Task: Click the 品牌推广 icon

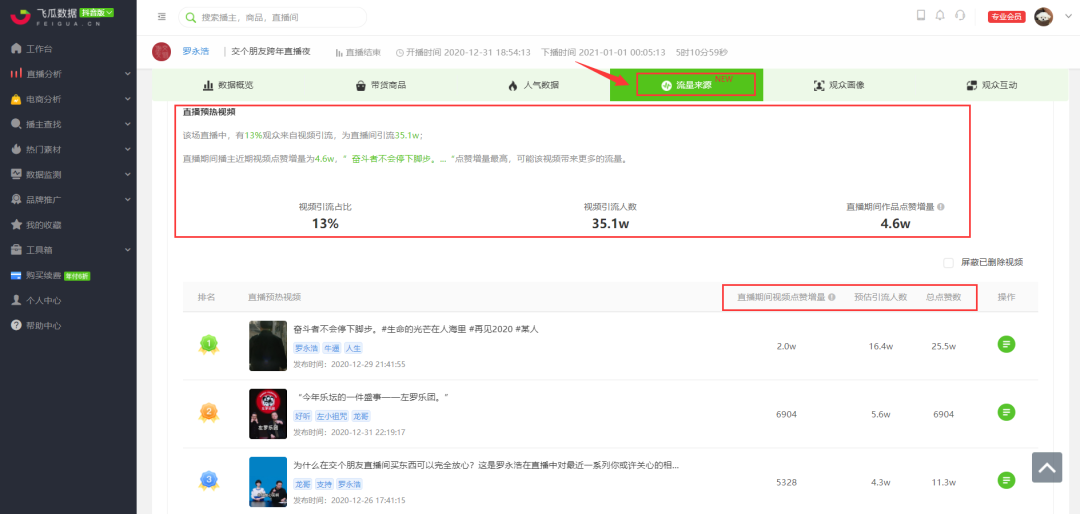Action: 16,200
